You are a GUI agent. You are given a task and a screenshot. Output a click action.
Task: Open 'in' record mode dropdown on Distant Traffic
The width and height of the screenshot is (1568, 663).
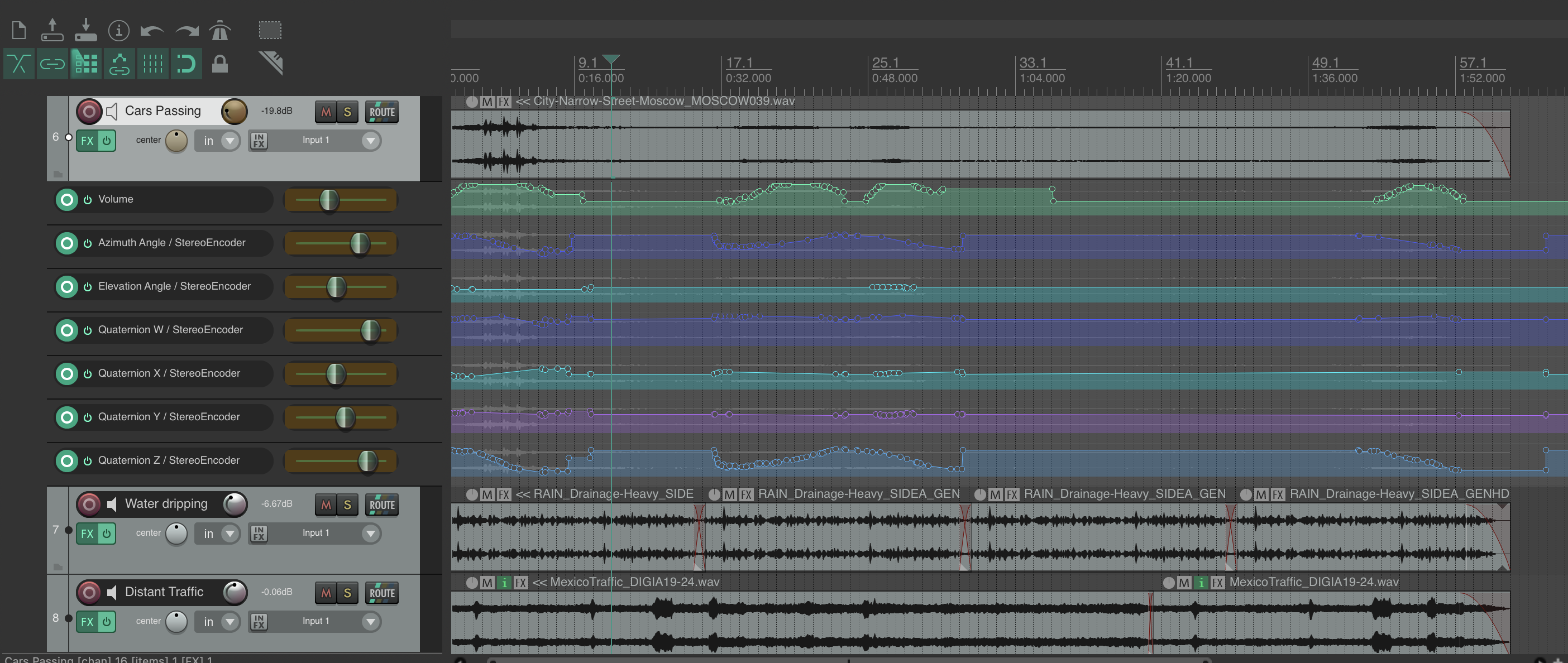217,622
